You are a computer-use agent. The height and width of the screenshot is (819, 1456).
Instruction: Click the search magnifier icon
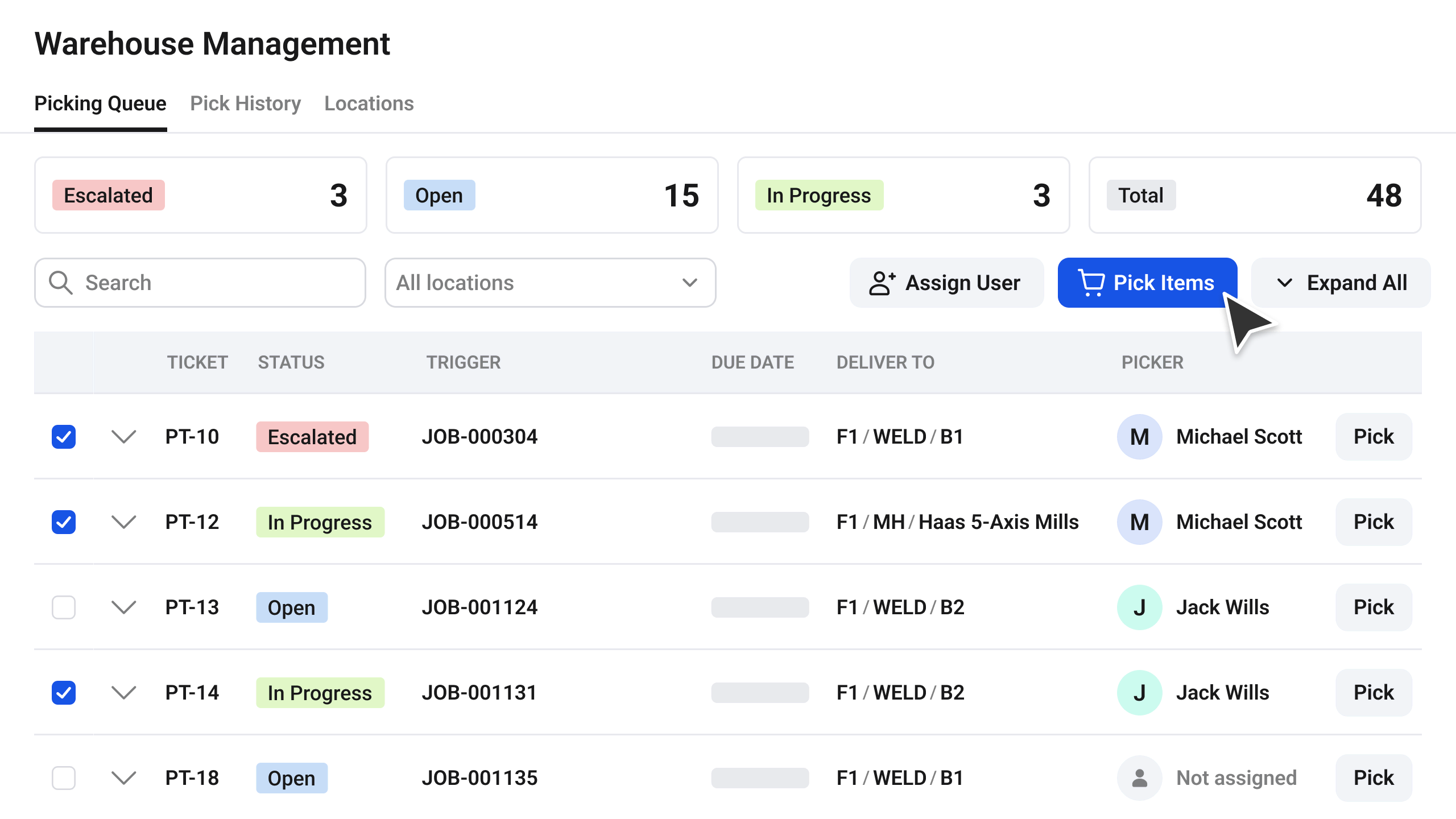click(x=61, y=283)
